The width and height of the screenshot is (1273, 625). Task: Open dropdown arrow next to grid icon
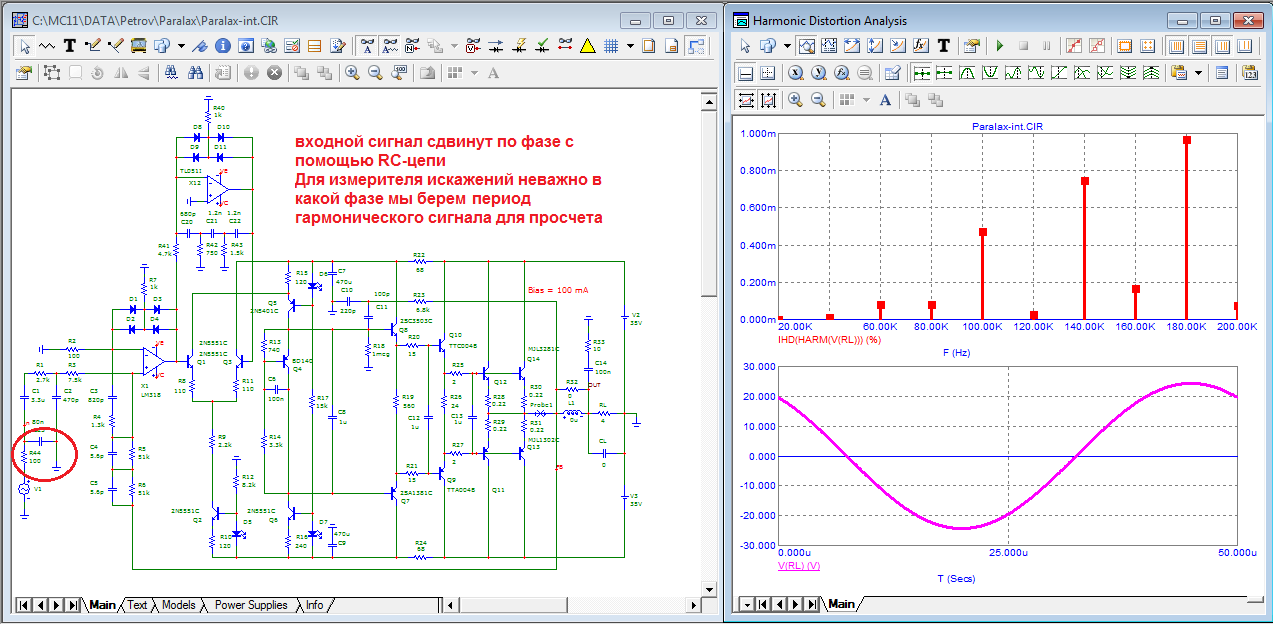click(629, 45)
